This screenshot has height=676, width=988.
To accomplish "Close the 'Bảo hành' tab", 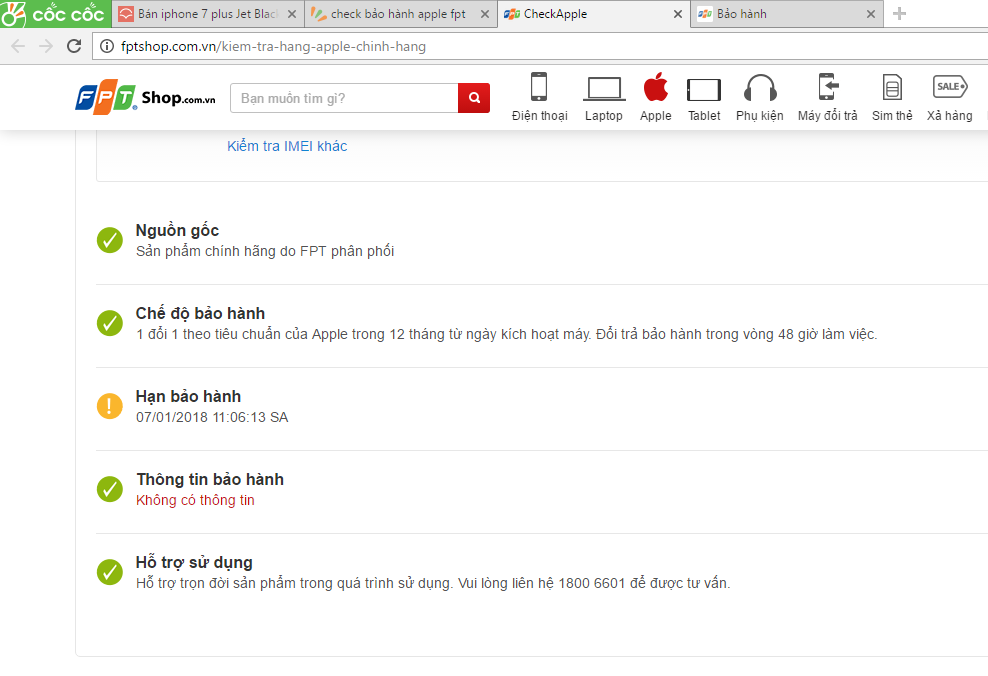I will [x=870, y=14].
